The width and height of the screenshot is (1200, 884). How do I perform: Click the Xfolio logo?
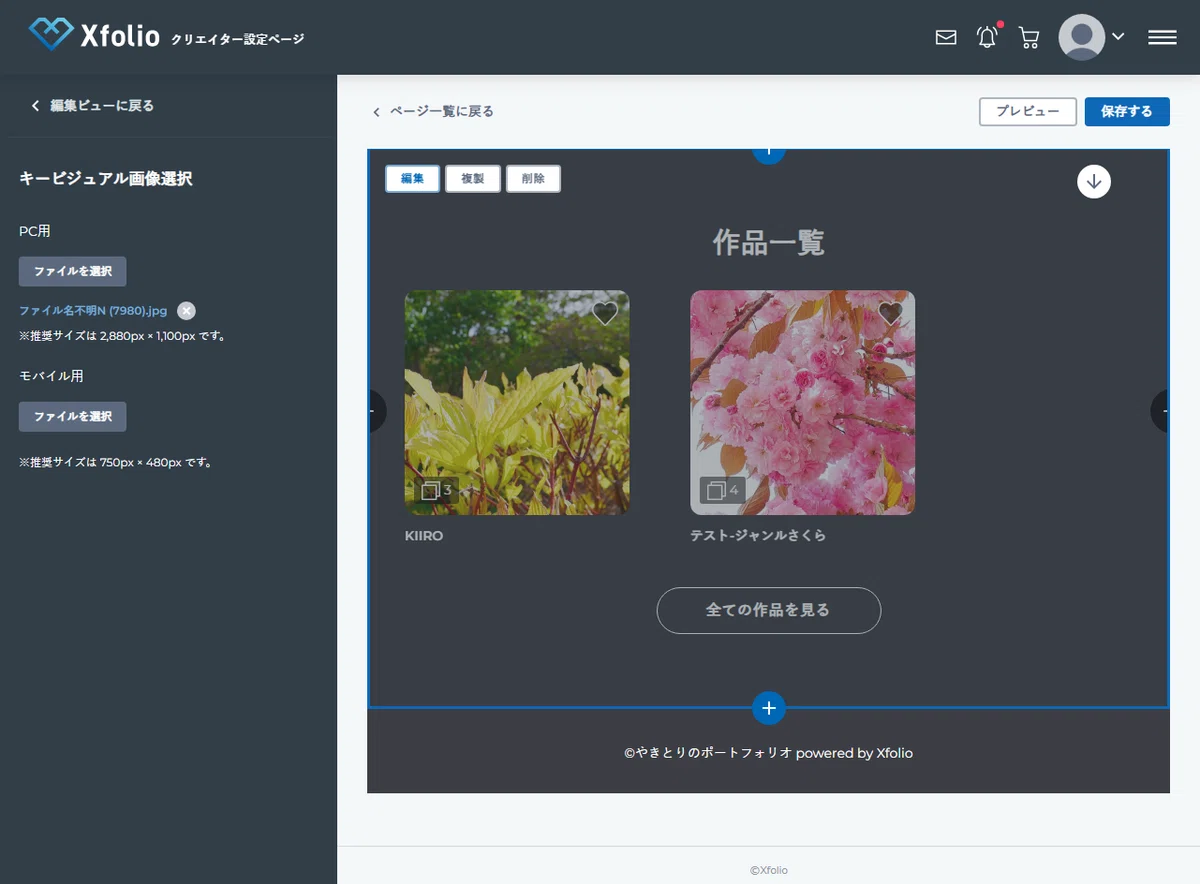[95, 35]
